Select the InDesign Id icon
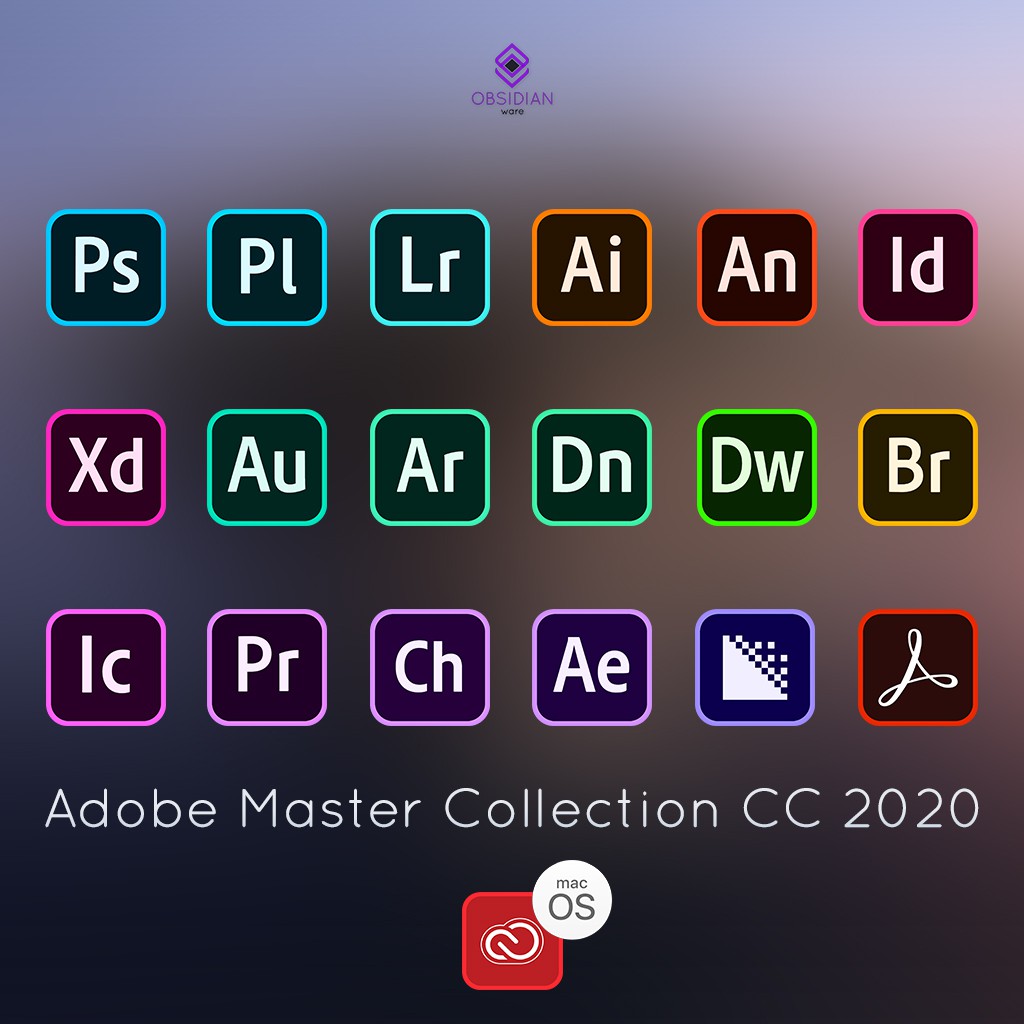 click(x=918, y=267)
